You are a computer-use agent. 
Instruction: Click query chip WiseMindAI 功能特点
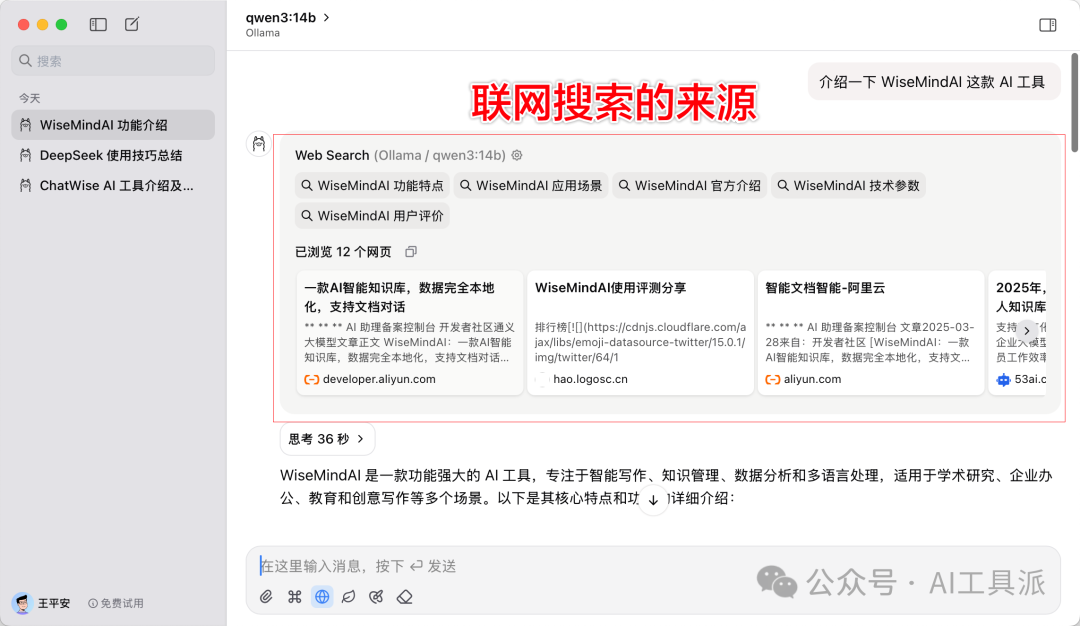(x=373, y=186)
